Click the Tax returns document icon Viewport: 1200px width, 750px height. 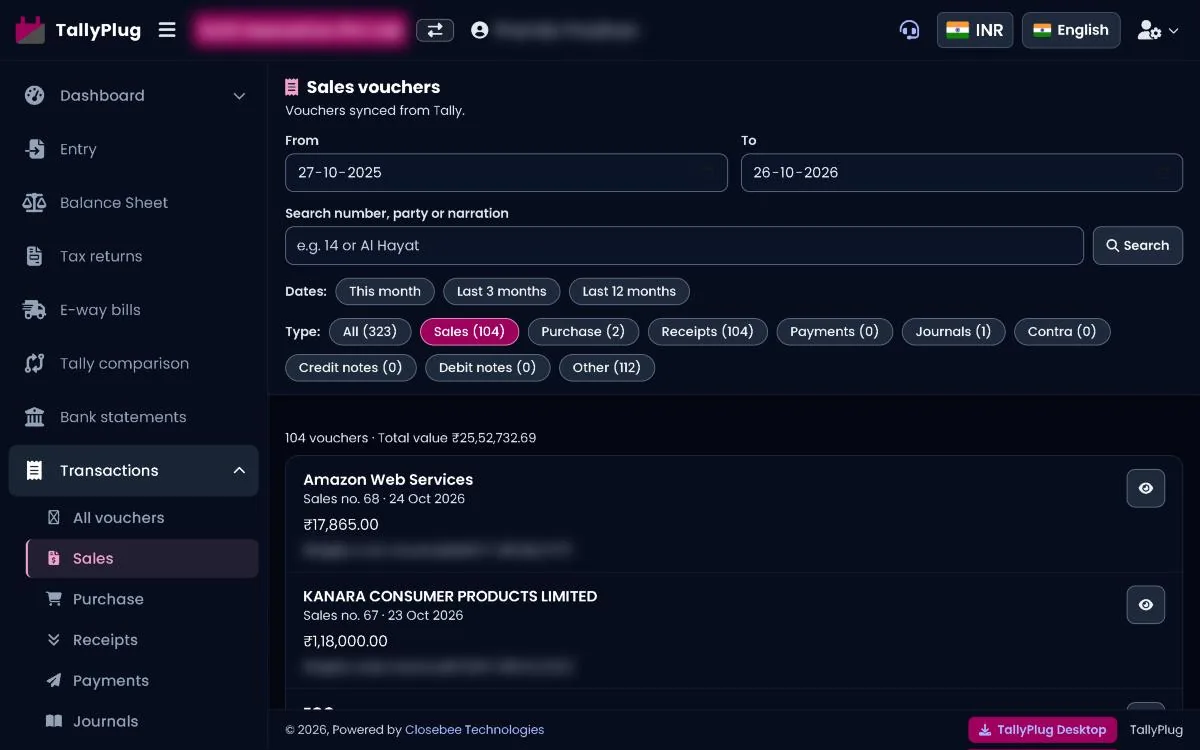[35, 256]
